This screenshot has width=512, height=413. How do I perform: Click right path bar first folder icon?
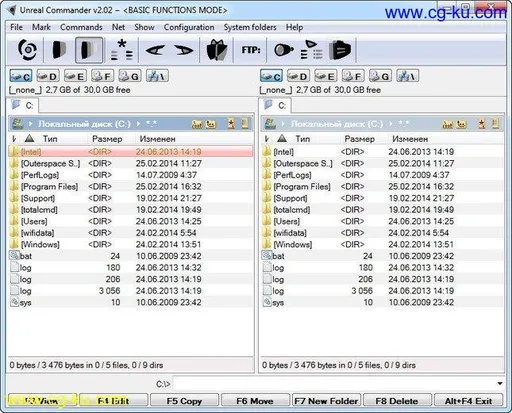[448, 124]
